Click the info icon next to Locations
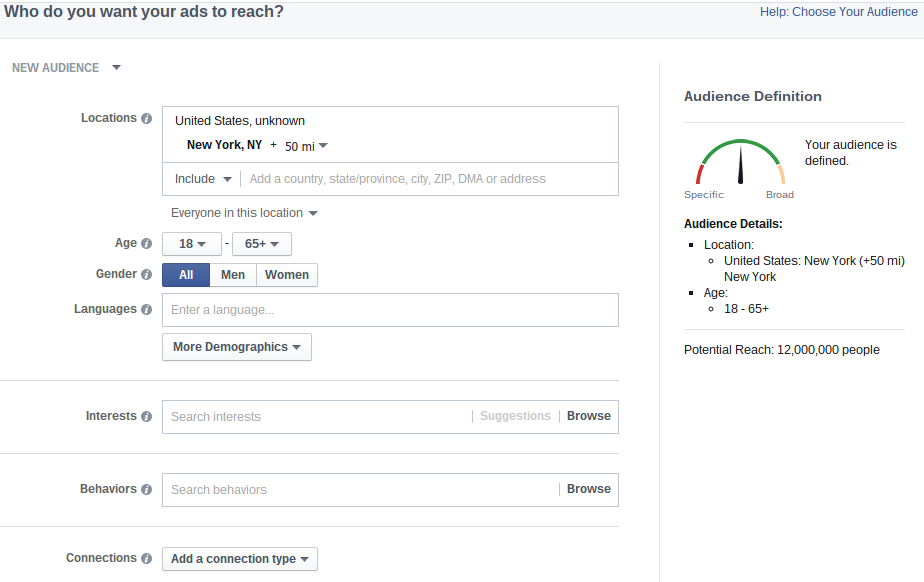 pos(147,118)
